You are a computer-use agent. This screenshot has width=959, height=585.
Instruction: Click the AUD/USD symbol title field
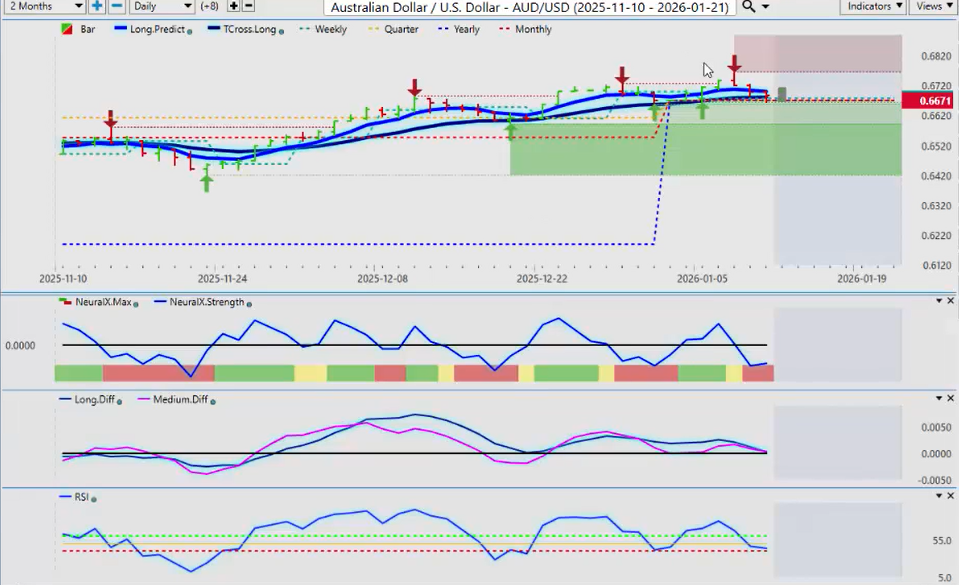coord(529,7)
